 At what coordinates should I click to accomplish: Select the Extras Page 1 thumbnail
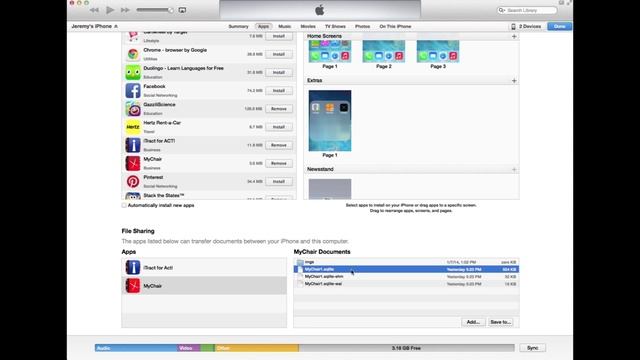click(x=330, y=121)
